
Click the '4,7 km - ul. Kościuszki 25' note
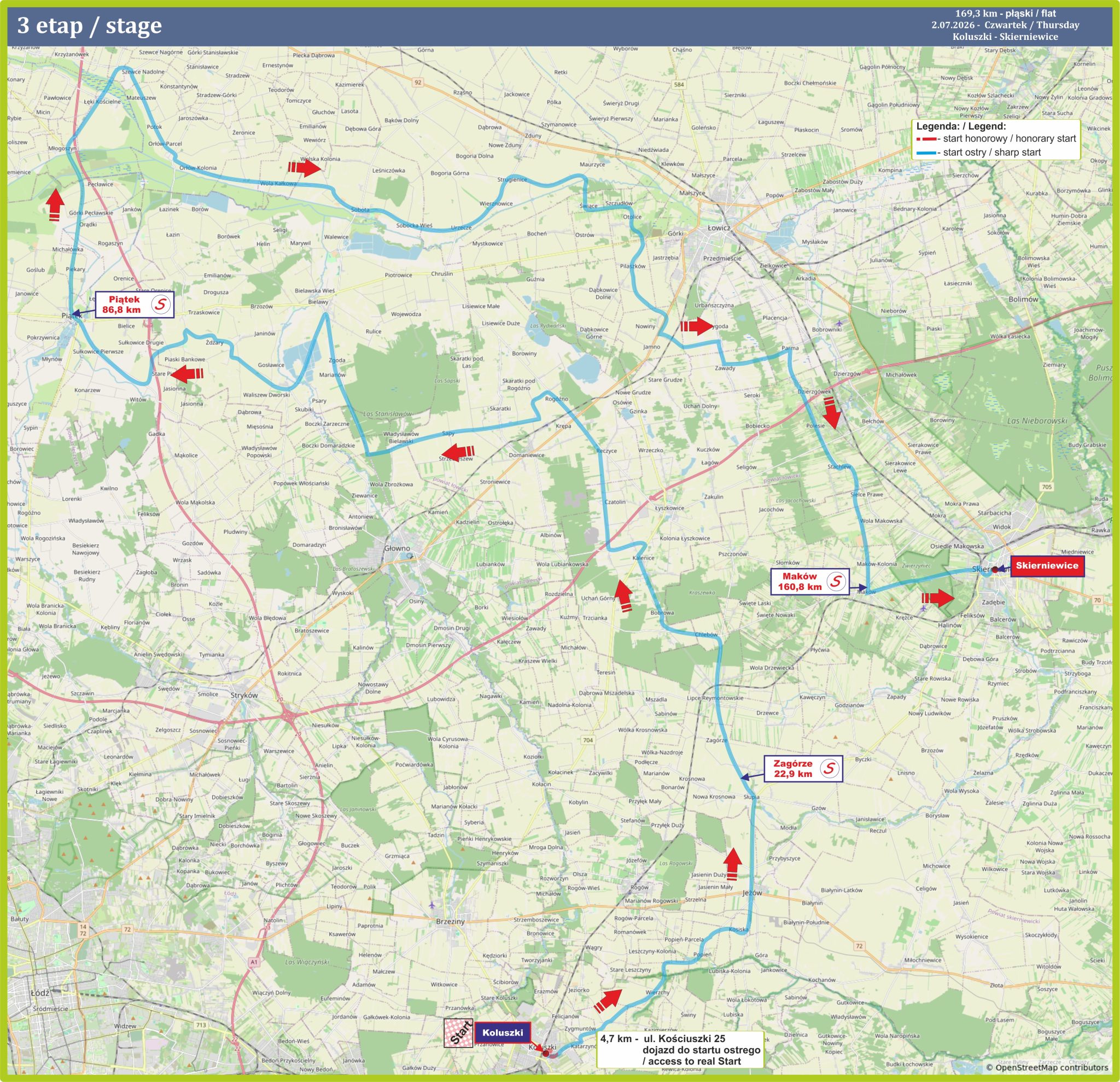tap(663, 1038)
